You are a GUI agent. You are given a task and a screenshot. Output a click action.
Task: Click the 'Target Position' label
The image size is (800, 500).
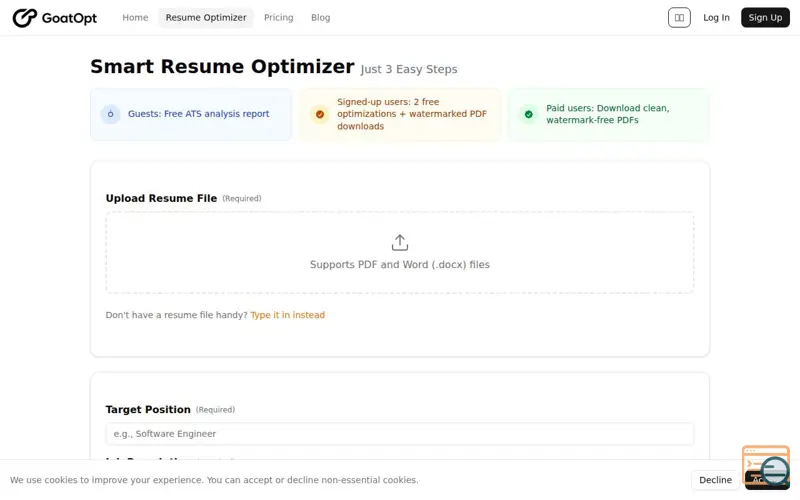pos(148,409)
